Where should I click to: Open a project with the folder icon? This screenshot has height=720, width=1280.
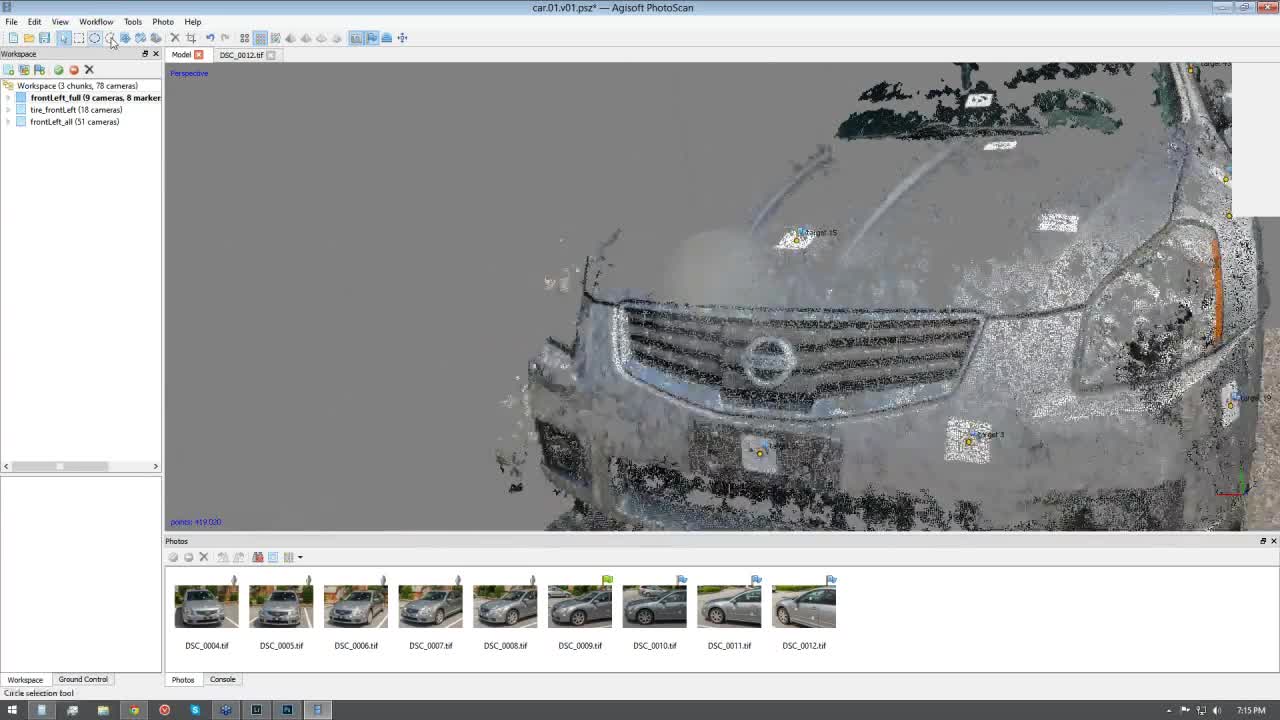29,38
